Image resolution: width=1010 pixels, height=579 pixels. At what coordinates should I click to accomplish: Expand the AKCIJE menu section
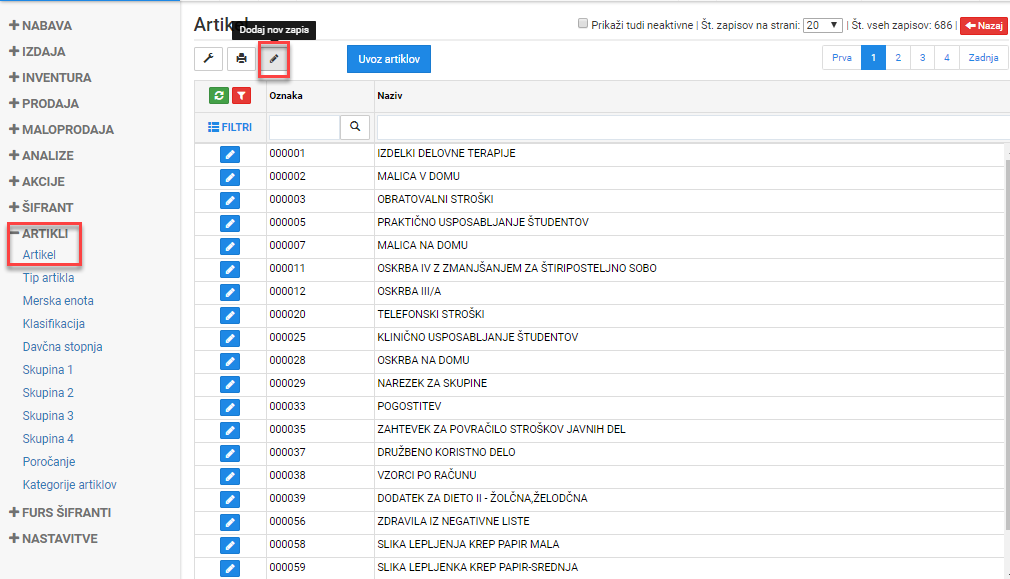point(37,182)
